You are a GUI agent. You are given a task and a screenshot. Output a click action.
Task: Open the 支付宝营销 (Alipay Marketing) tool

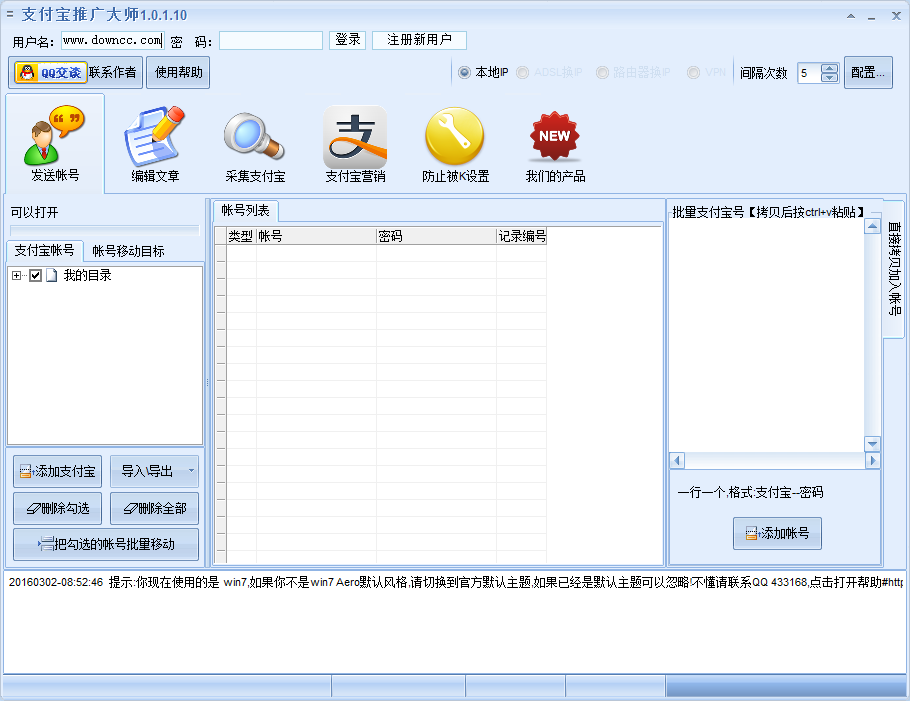[x=354, y=140]
